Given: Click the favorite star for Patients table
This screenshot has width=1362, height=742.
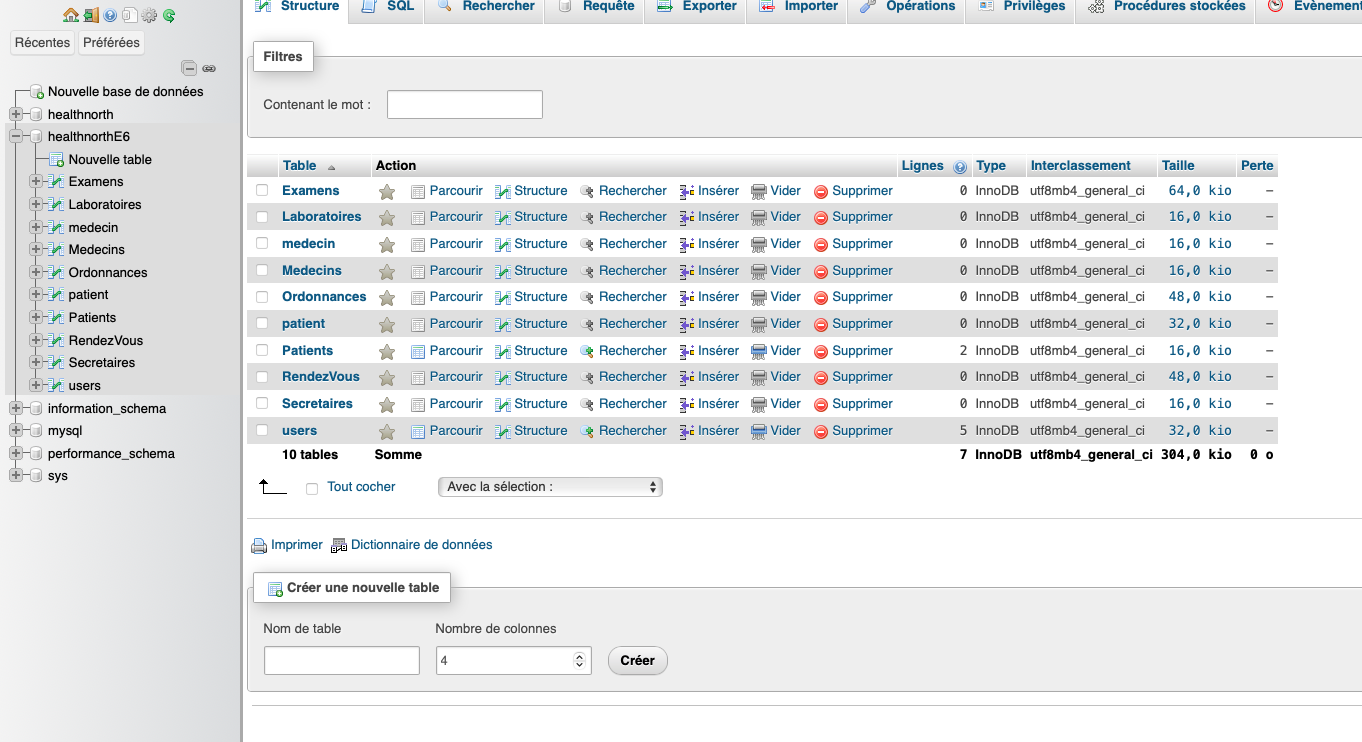Looking at the screenshot, I should coord(387,351).
